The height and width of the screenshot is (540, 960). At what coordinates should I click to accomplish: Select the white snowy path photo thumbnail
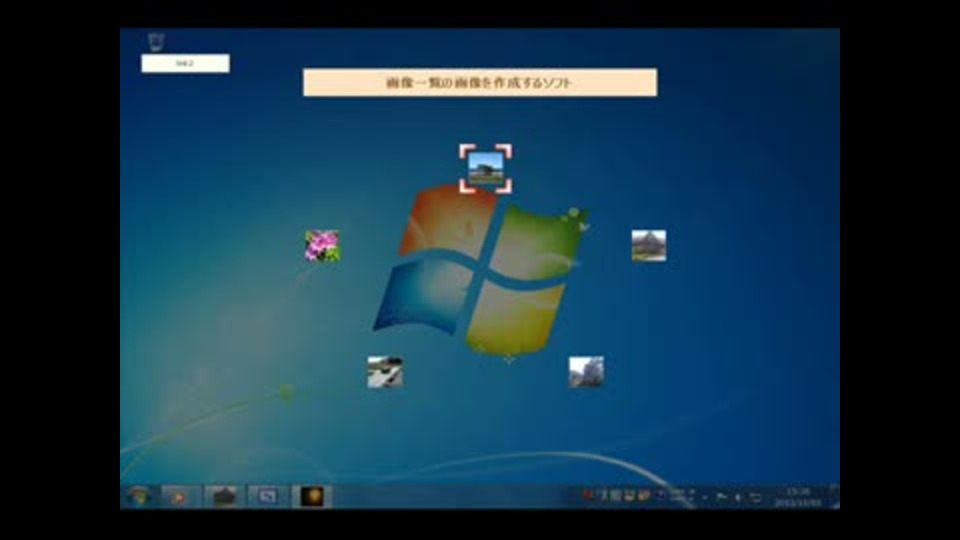[385, 372]
